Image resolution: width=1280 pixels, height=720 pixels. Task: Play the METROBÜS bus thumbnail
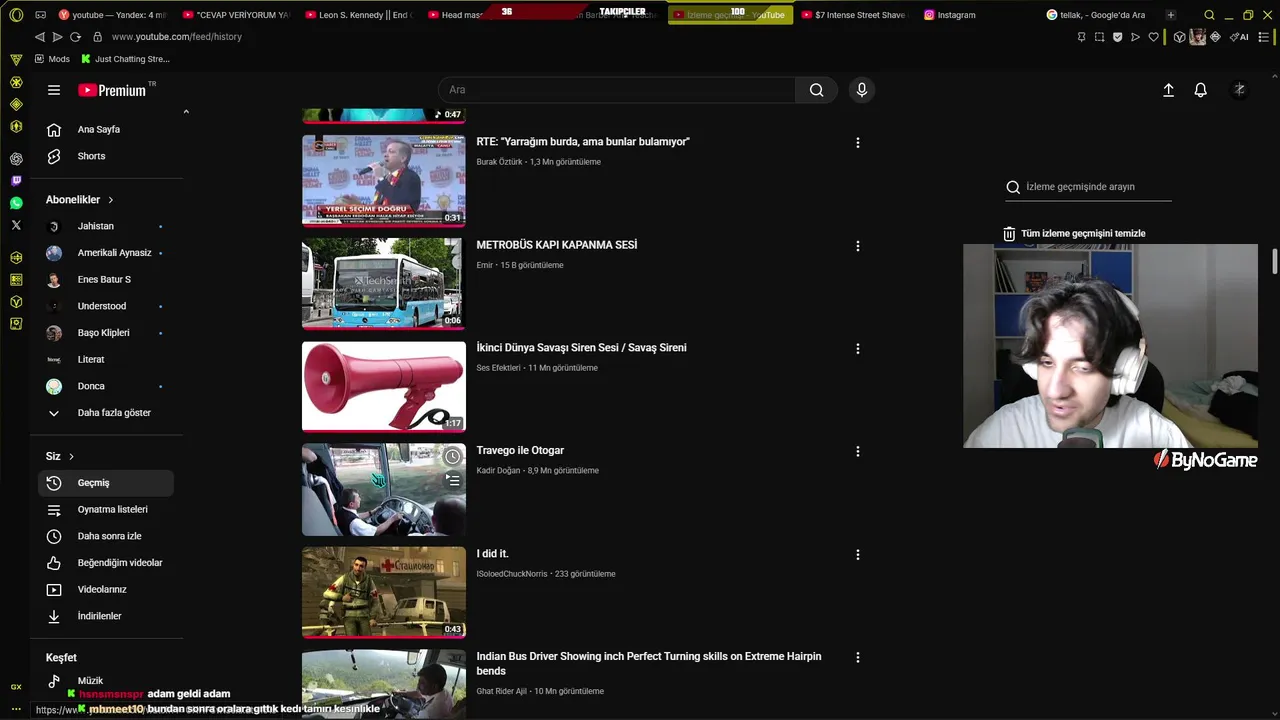(x=384, y=284)
